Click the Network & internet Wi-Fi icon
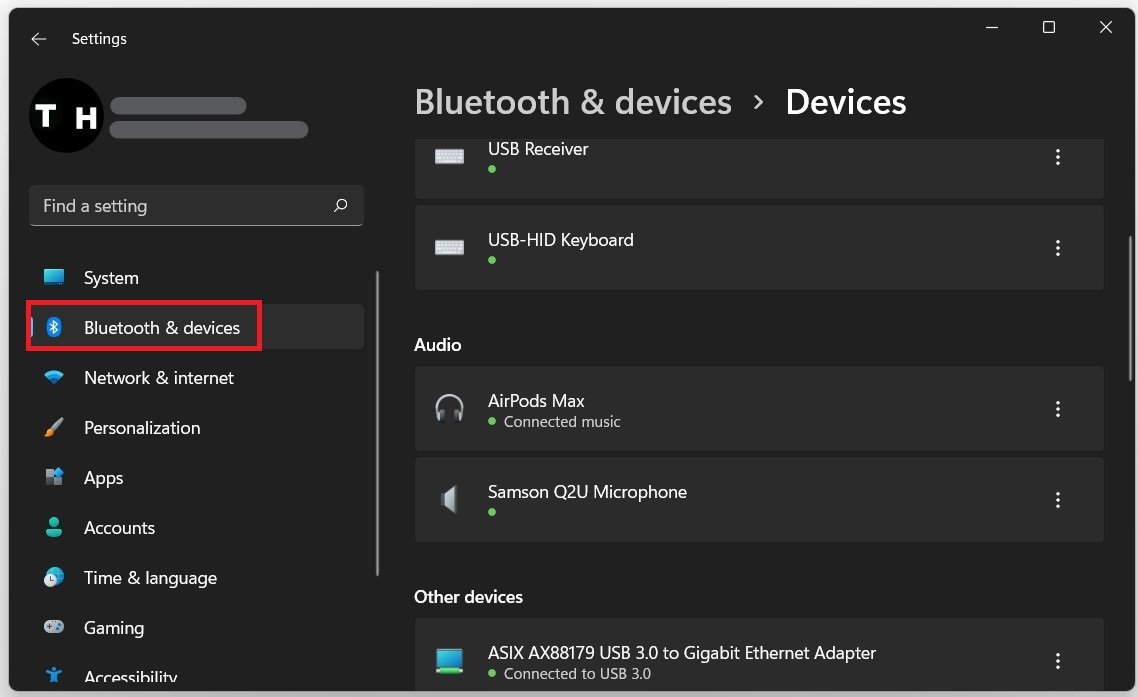 click(54, 378)
